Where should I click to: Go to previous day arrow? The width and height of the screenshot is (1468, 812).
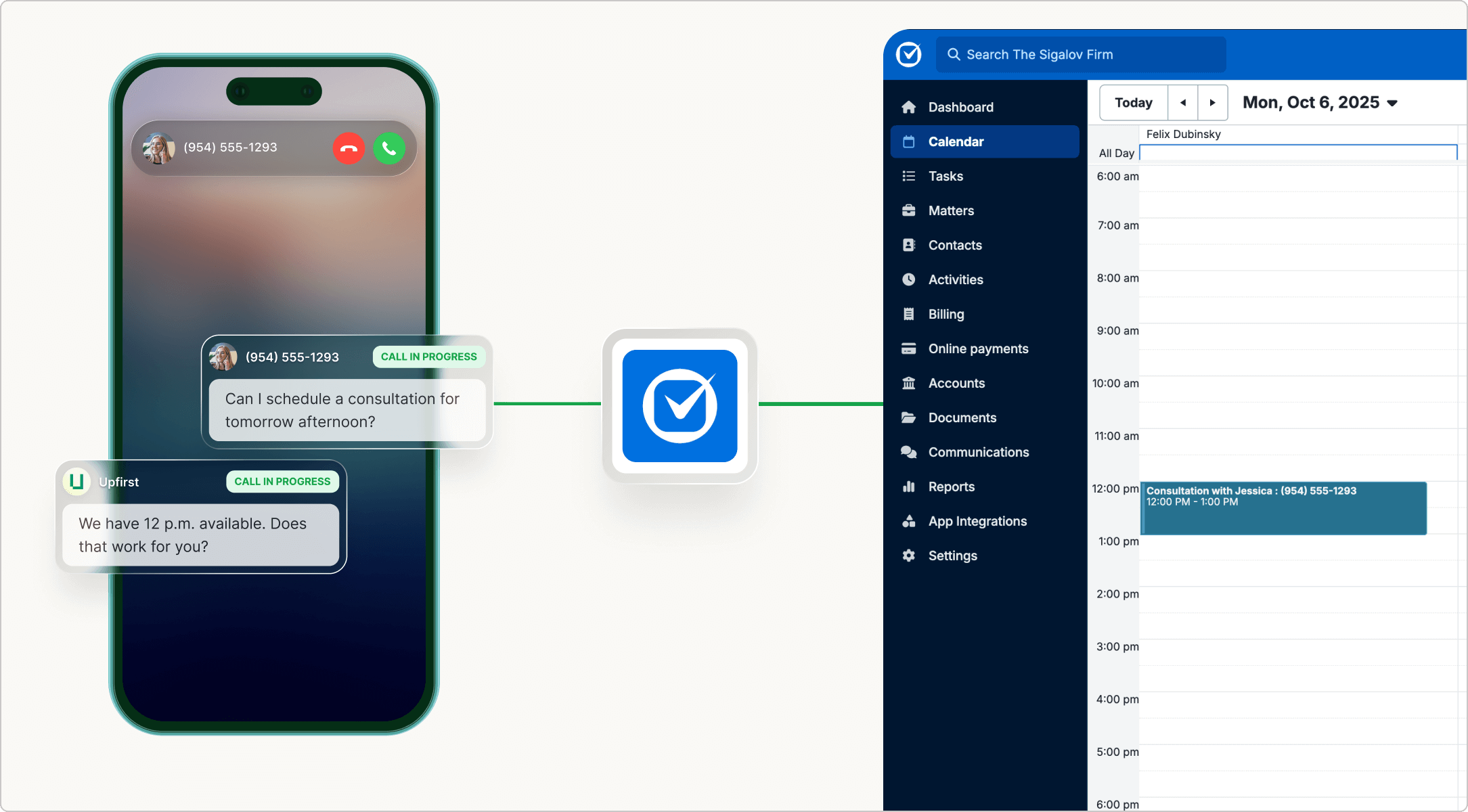click(x=1183, y=103)
